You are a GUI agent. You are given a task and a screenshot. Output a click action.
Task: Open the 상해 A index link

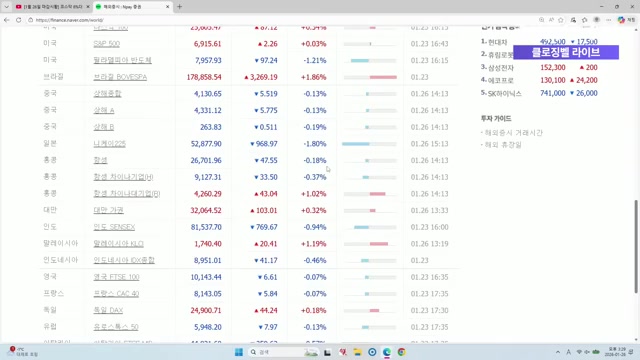point(104,110)
